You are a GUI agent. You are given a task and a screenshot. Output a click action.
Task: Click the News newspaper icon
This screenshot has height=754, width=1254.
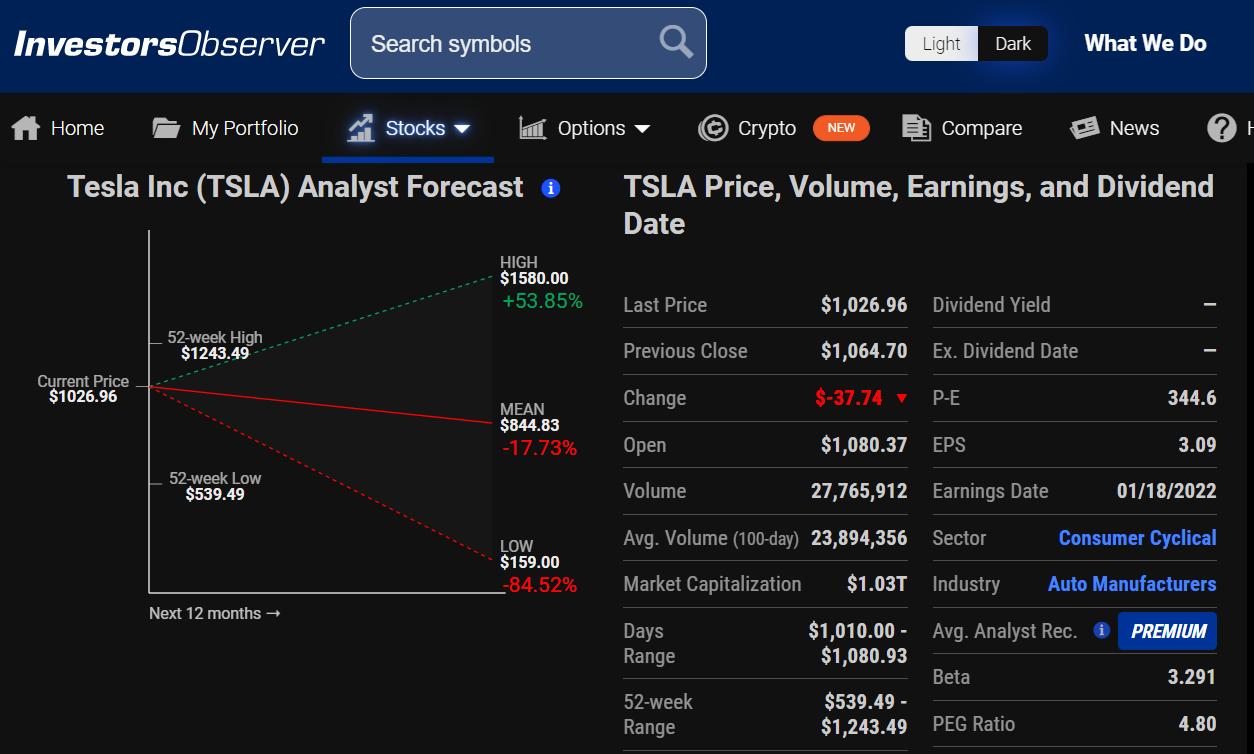pyautogui.click(x=1085, y=128)
